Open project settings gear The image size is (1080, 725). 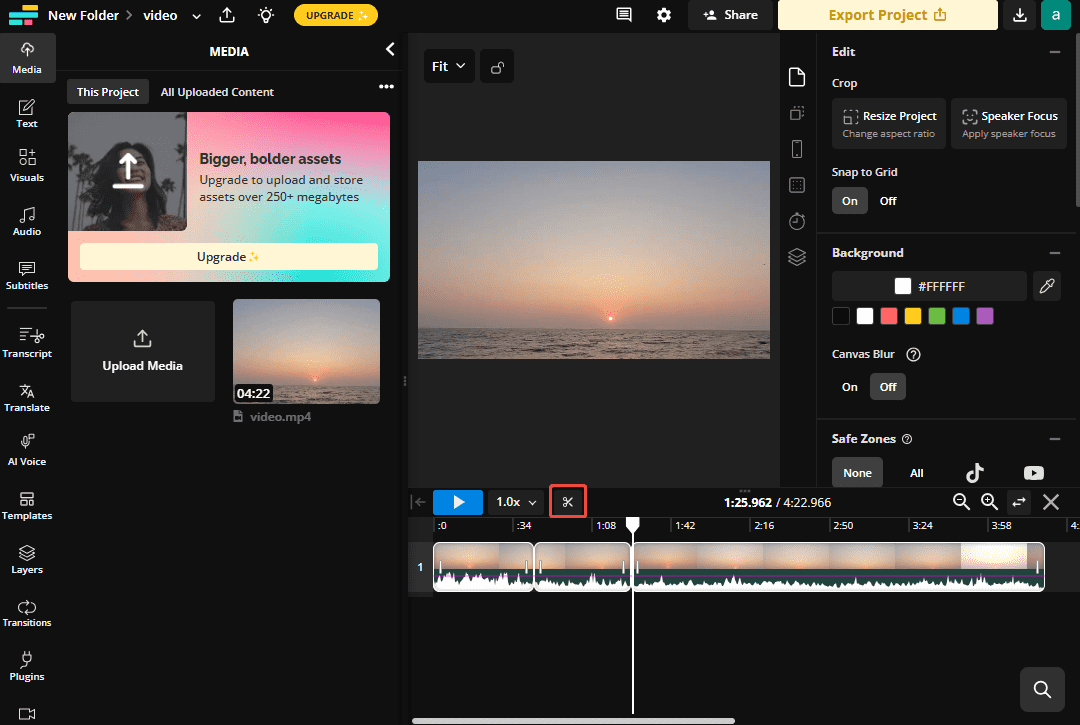pos(663,14)
